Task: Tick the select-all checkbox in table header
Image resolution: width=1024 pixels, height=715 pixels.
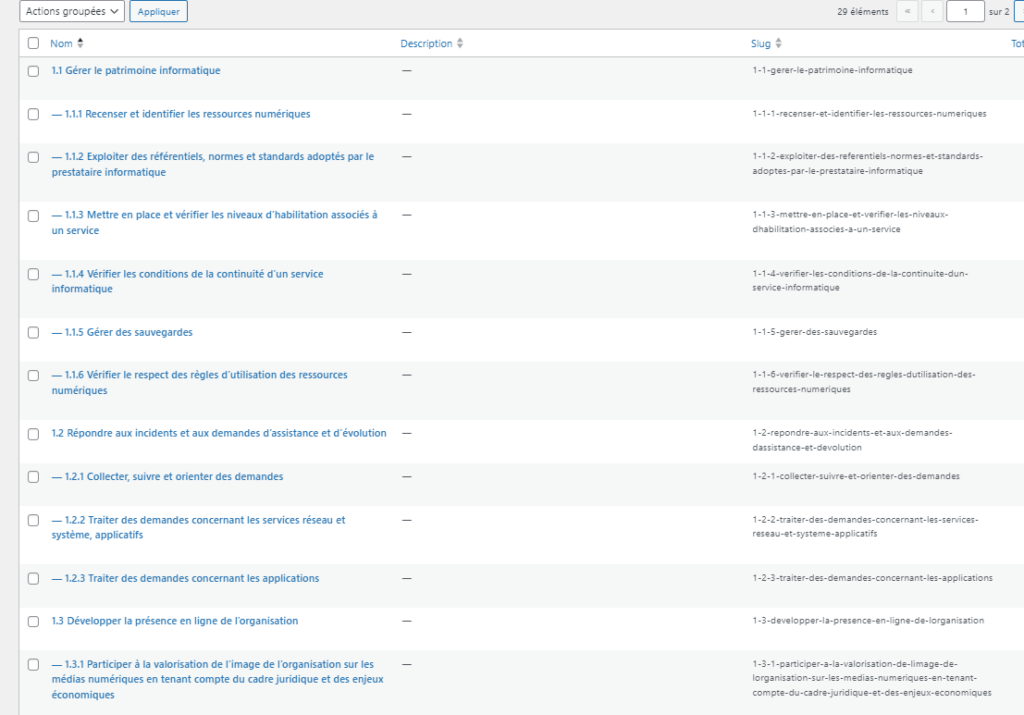Action: (x=33, y=44)
